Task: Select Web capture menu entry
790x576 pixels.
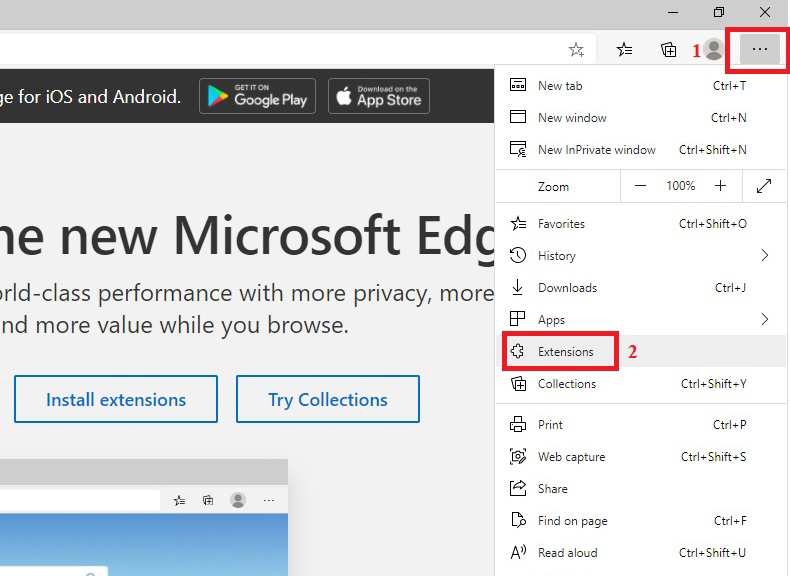Action: click(x=640, y=457)
